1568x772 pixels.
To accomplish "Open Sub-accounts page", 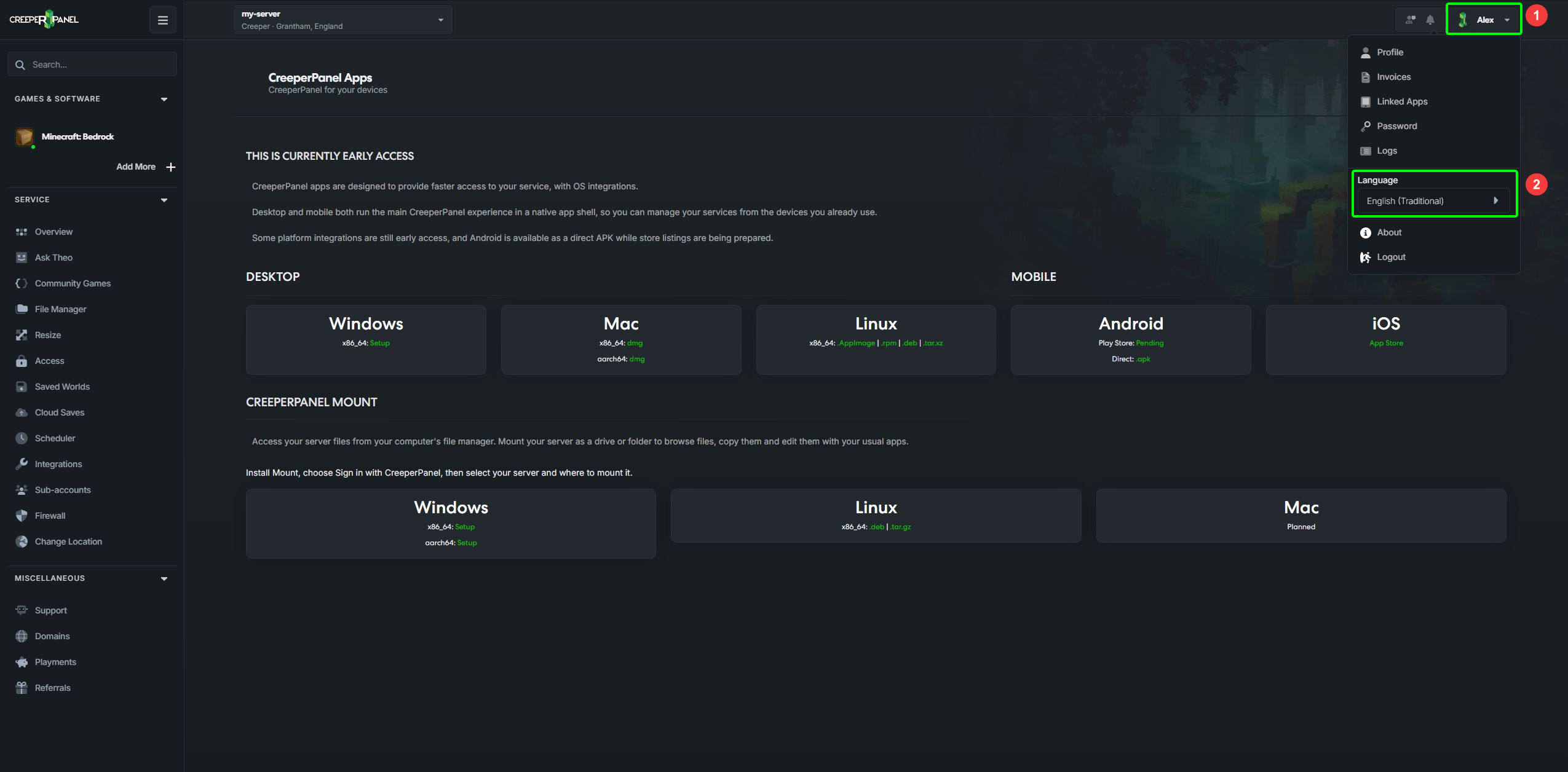I will pos(63,490).
